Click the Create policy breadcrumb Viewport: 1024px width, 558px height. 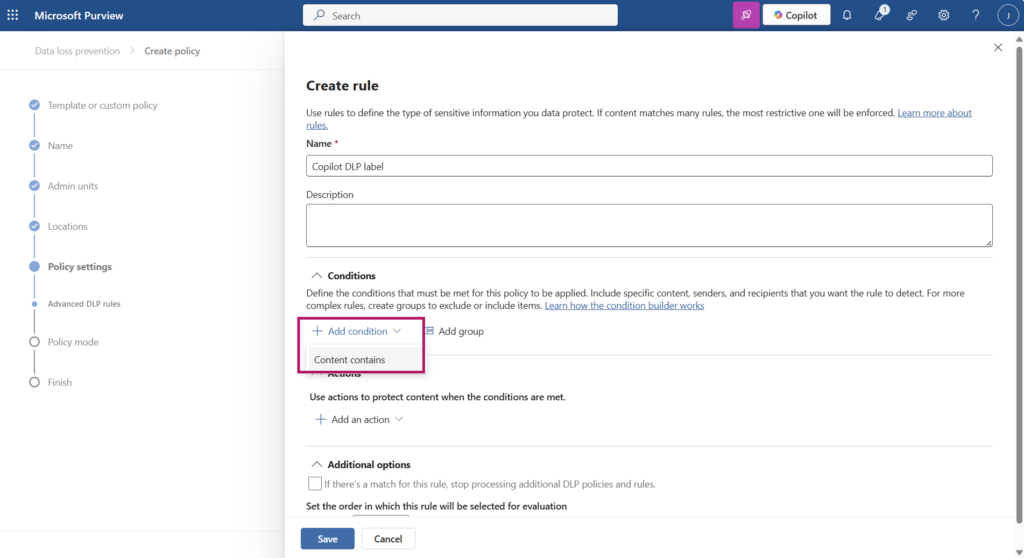[172, 51]
